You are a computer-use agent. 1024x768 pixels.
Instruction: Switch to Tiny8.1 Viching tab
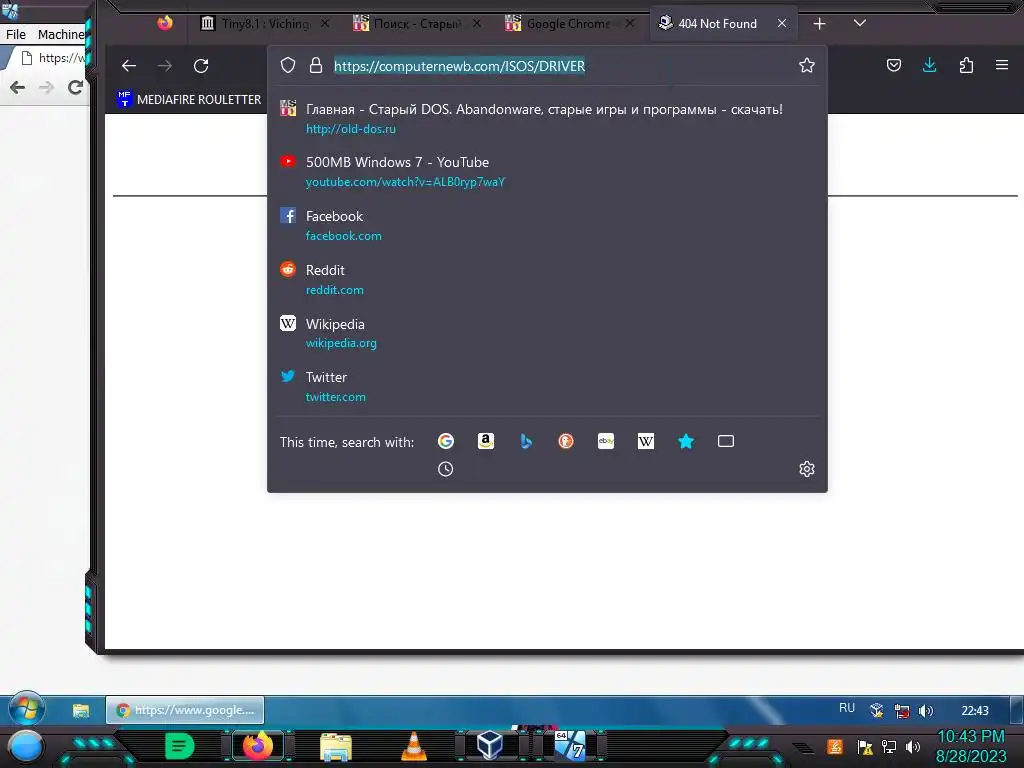pos(264,24)
